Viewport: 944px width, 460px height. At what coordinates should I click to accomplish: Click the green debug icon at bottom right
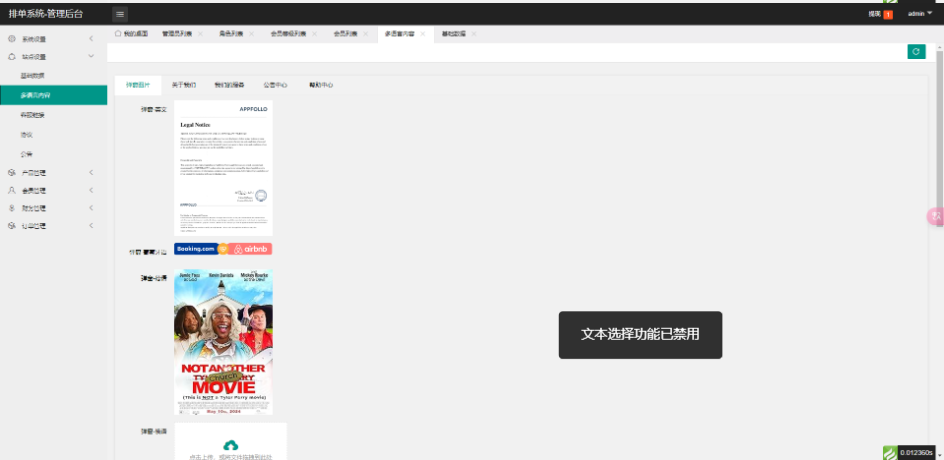890,452
